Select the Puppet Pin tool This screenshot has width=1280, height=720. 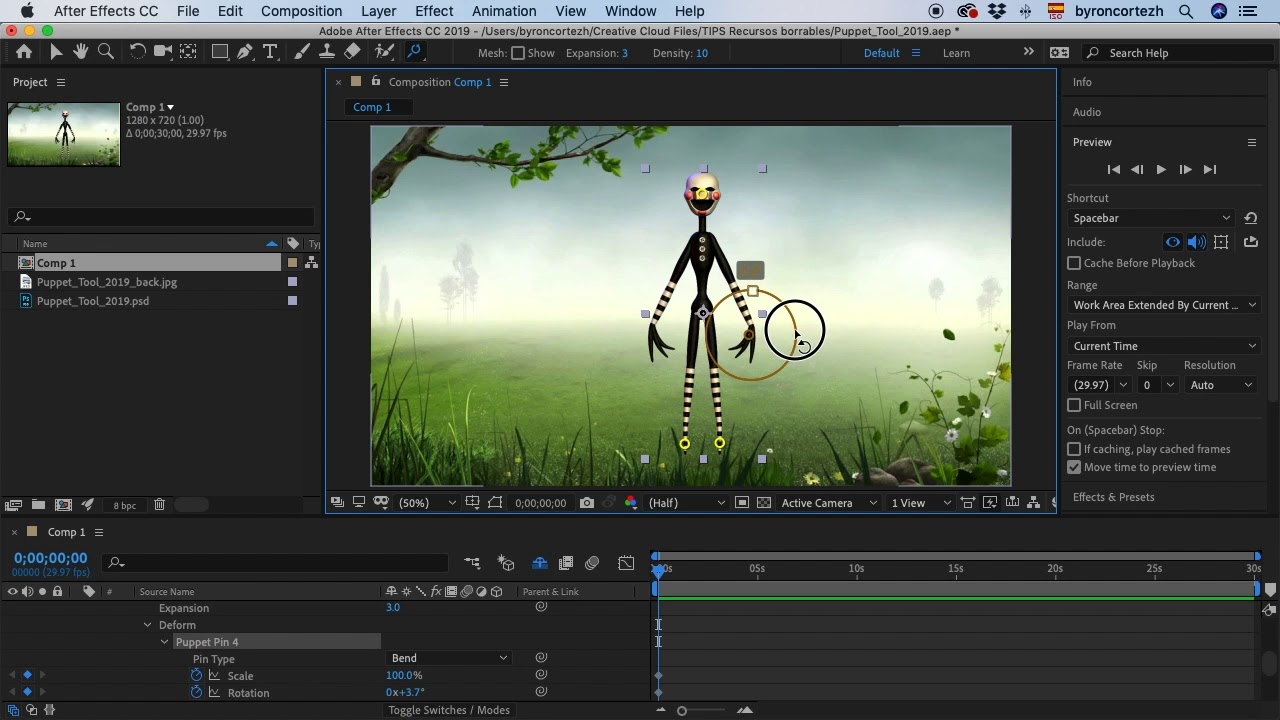[414, 52]
